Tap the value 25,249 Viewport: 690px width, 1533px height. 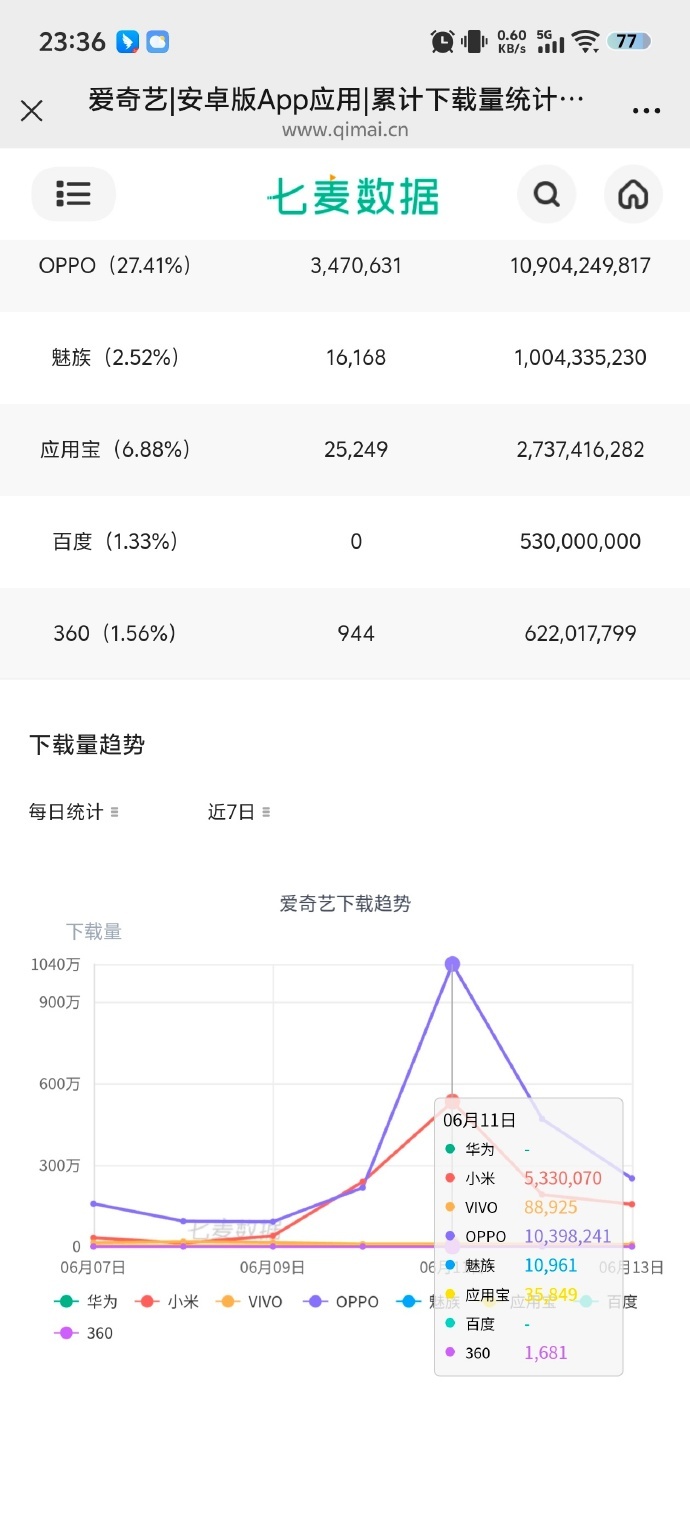pos(356,450)
